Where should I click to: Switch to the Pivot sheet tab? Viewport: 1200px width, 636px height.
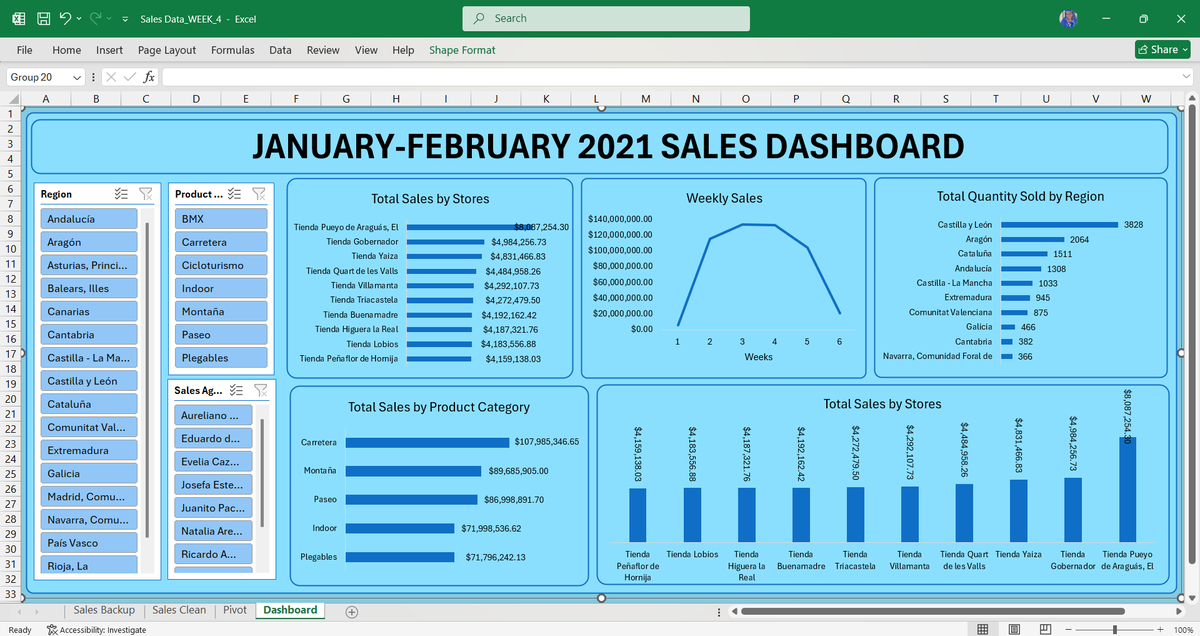[x=235, y=610]
